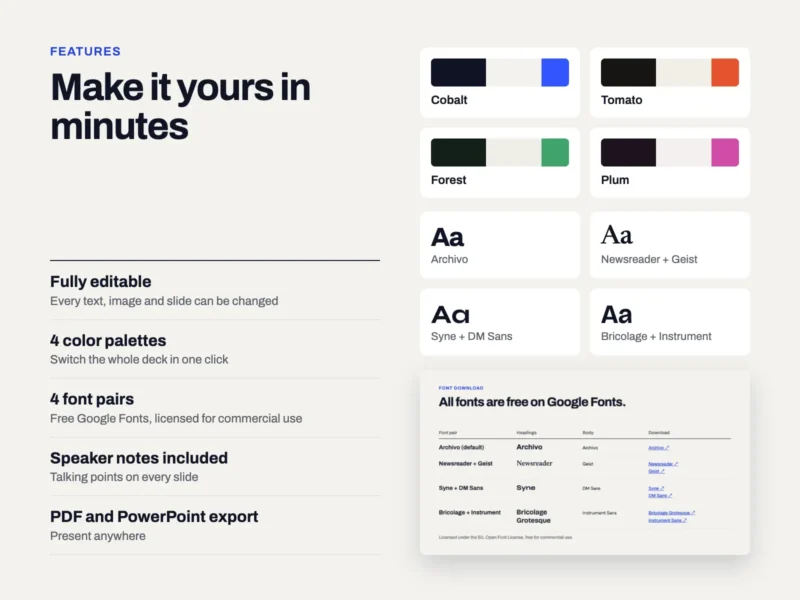Click 'Newsreader + Geist' in the font table
800x600 pixels.
coord(465,464)
